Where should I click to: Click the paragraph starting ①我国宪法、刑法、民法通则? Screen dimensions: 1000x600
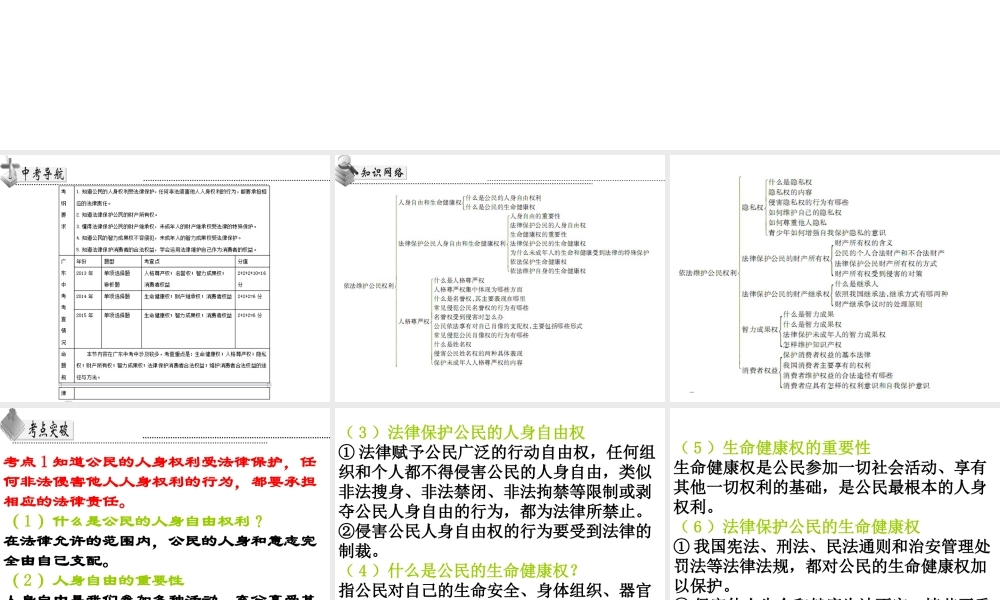click(832, 566)
